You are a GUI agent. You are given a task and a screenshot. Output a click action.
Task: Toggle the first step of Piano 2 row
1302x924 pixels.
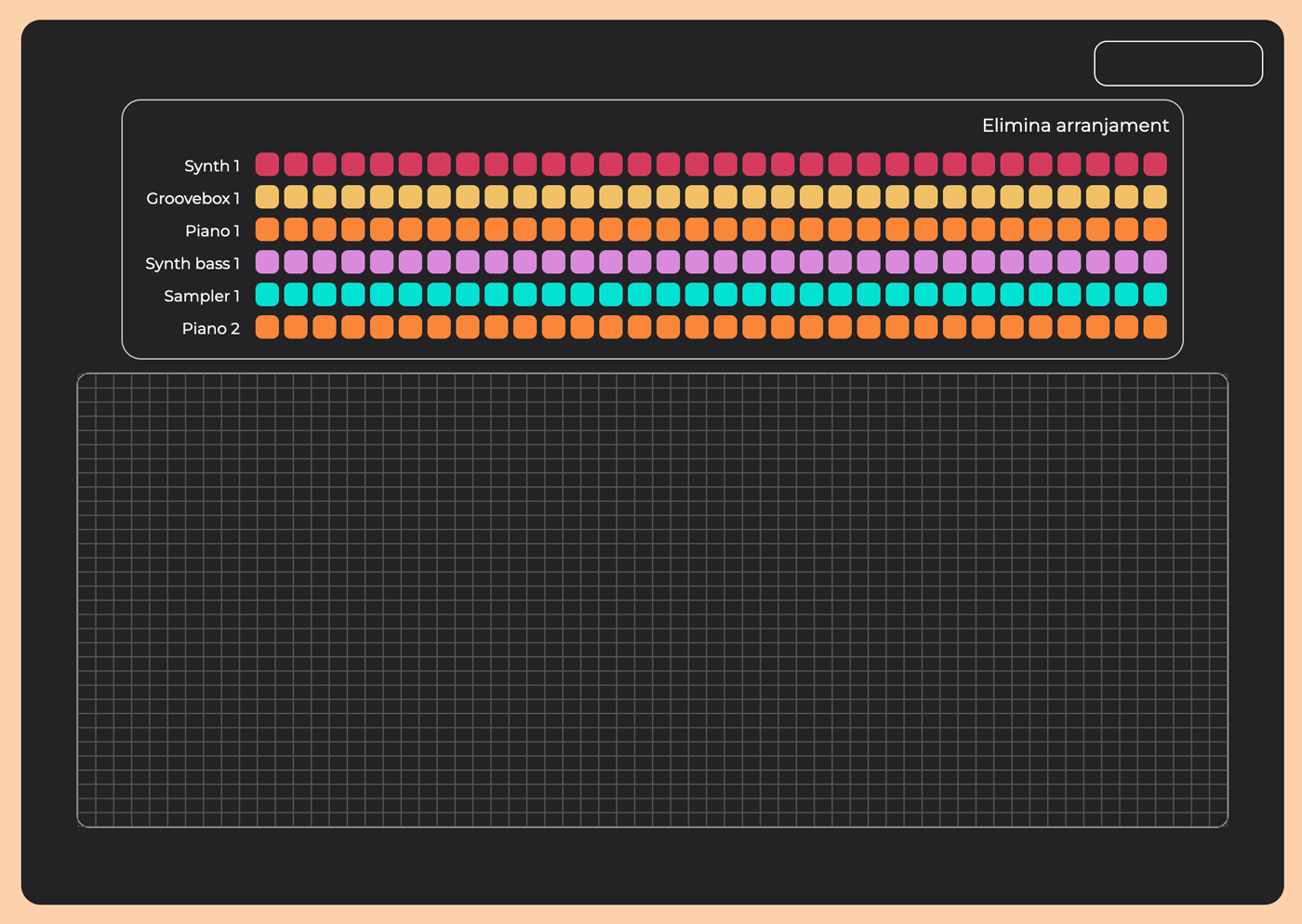pos(267,327)
